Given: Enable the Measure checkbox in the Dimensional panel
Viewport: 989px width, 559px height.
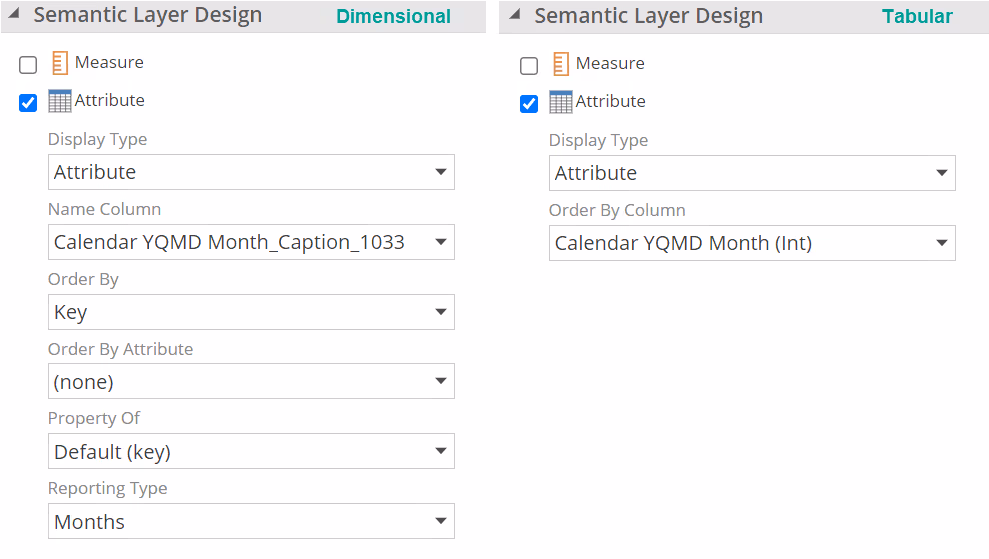Looking at the screenshot, I should 28,65.
